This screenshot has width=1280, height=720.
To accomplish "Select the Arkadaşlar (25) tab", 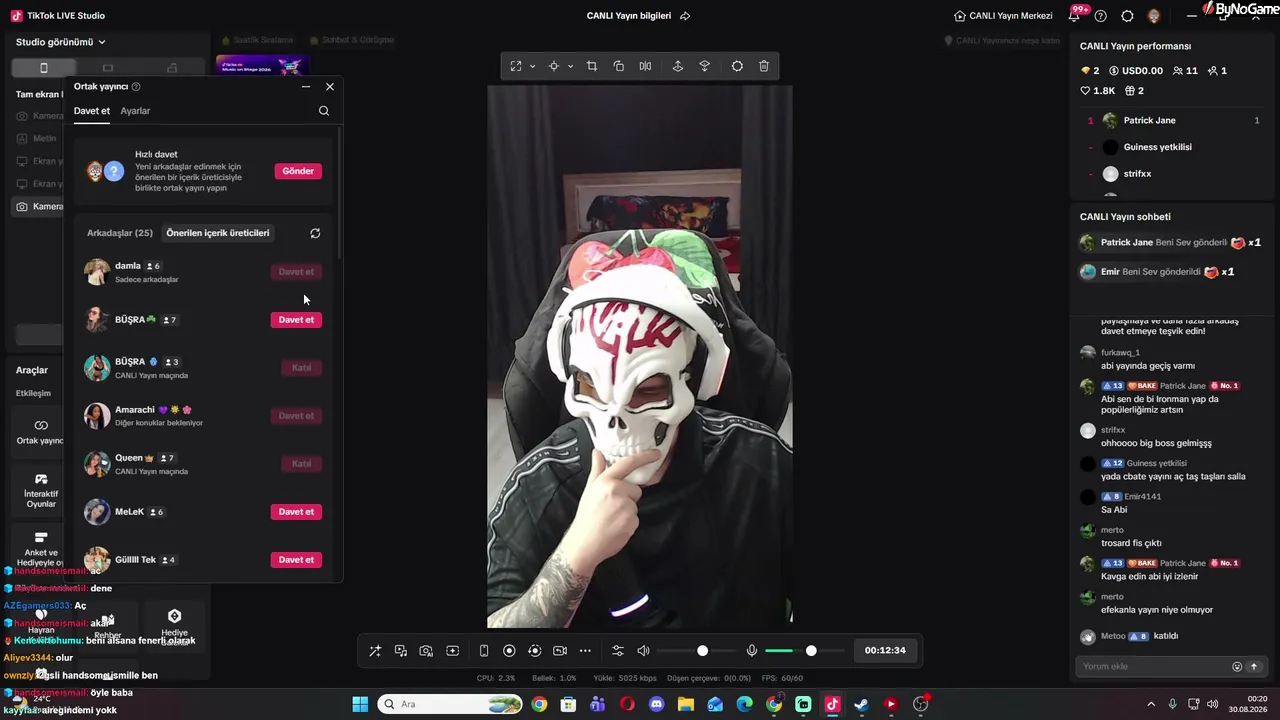I will (x=120, y=233).
